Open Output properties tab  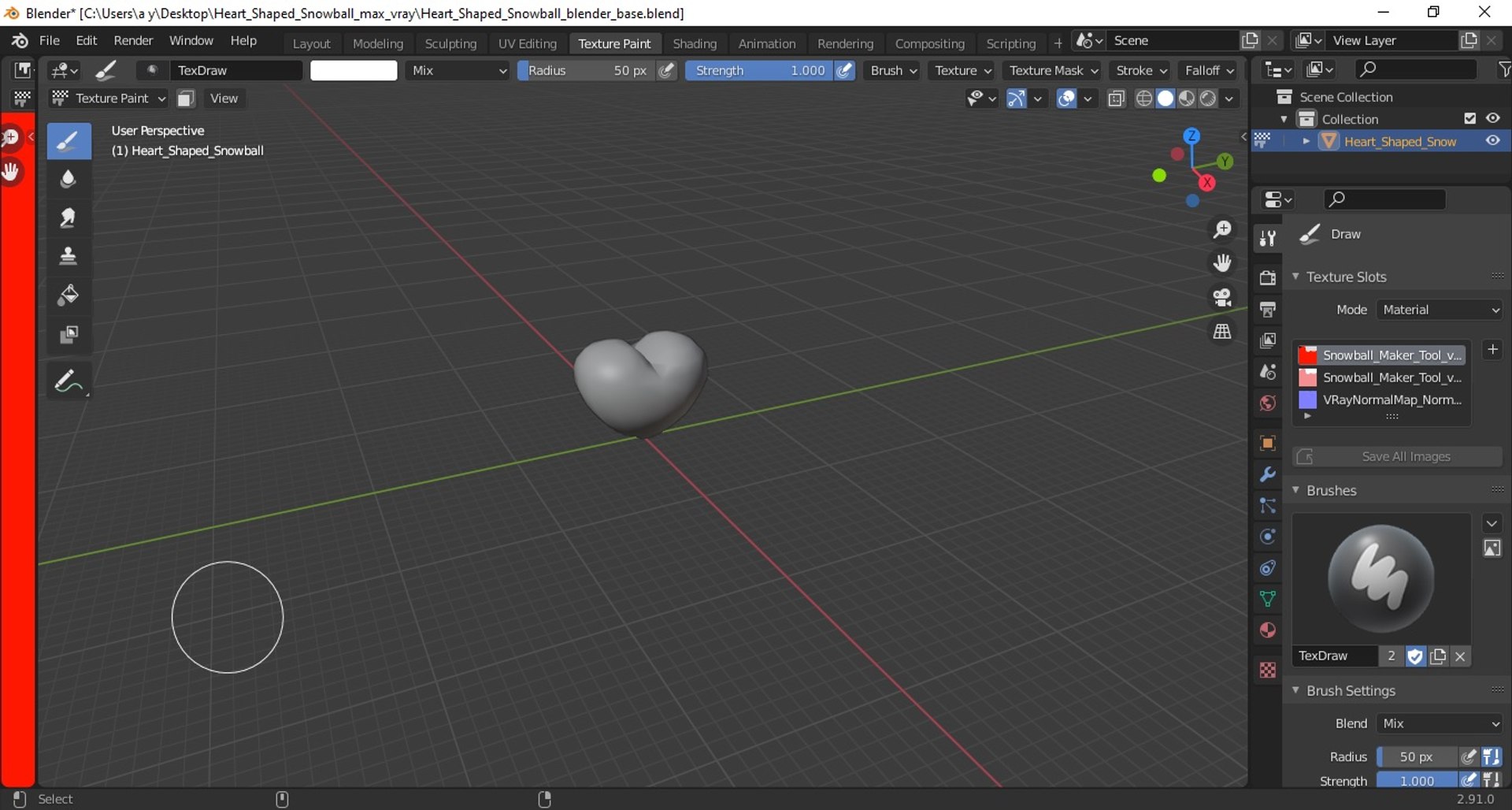pyautogui.click(x=1267, y=309)
